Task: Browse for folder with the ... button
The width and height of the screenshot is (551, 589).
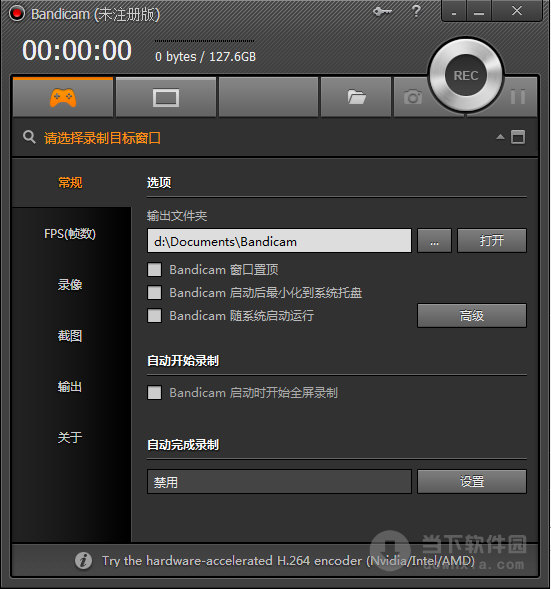Action: coord(434,241)
